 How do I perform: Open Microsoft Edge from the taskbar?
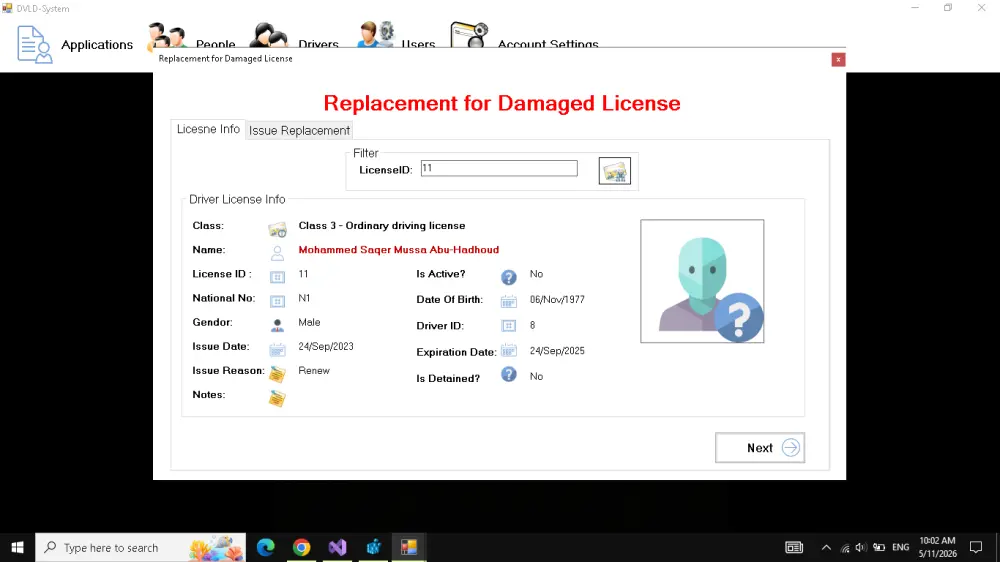265,547
